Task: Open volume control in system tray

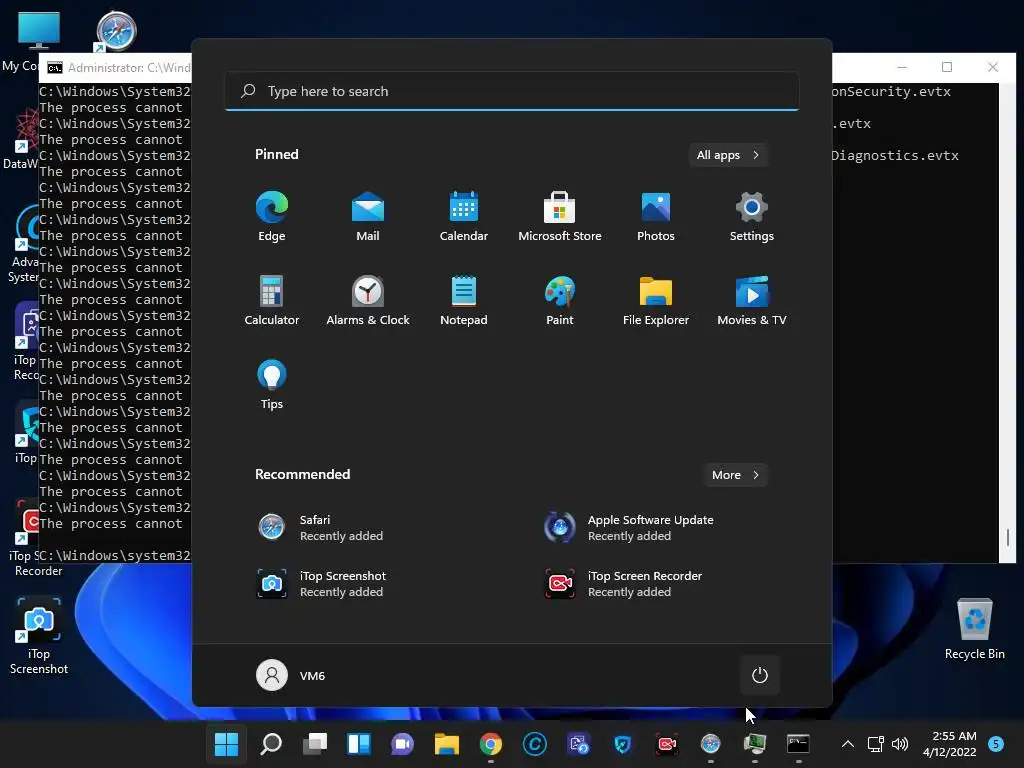Action: (900, 744)
